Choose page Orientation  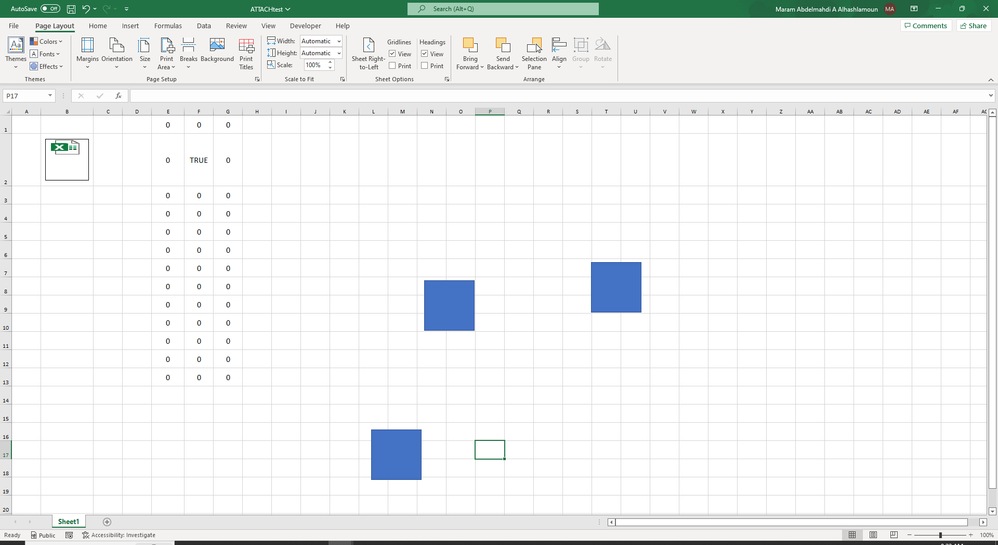point(116,53)
